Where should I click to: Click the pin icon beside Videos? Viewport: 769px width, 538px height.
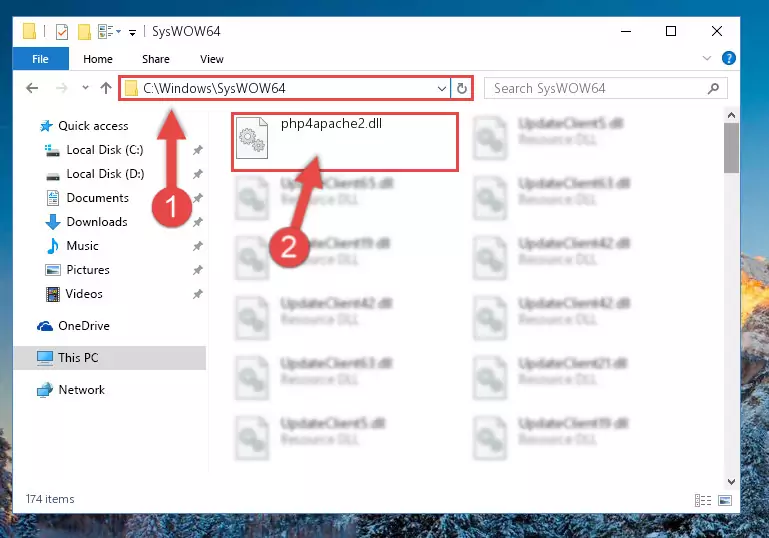198,294
